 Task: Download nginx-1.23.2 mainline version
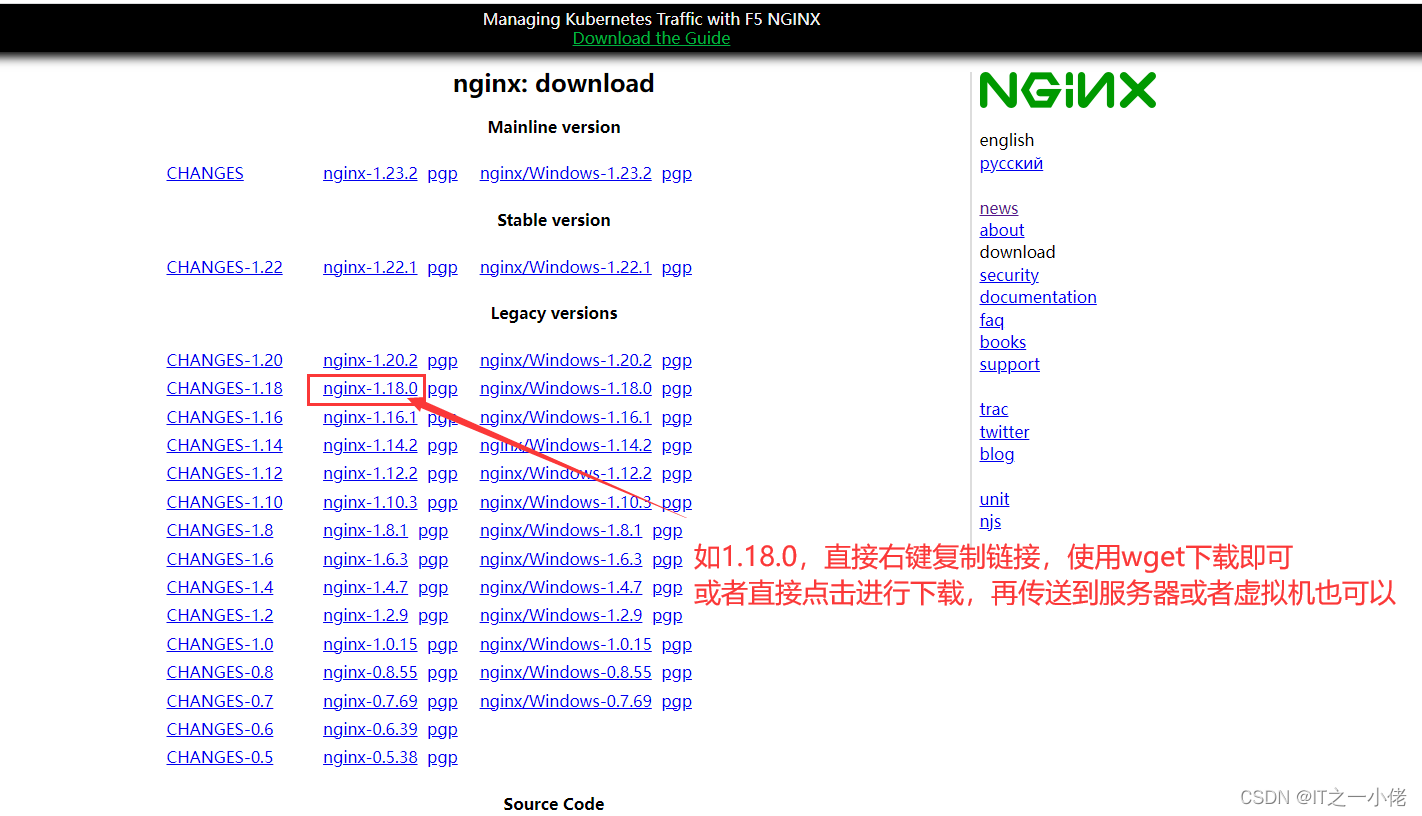point(370,172)
